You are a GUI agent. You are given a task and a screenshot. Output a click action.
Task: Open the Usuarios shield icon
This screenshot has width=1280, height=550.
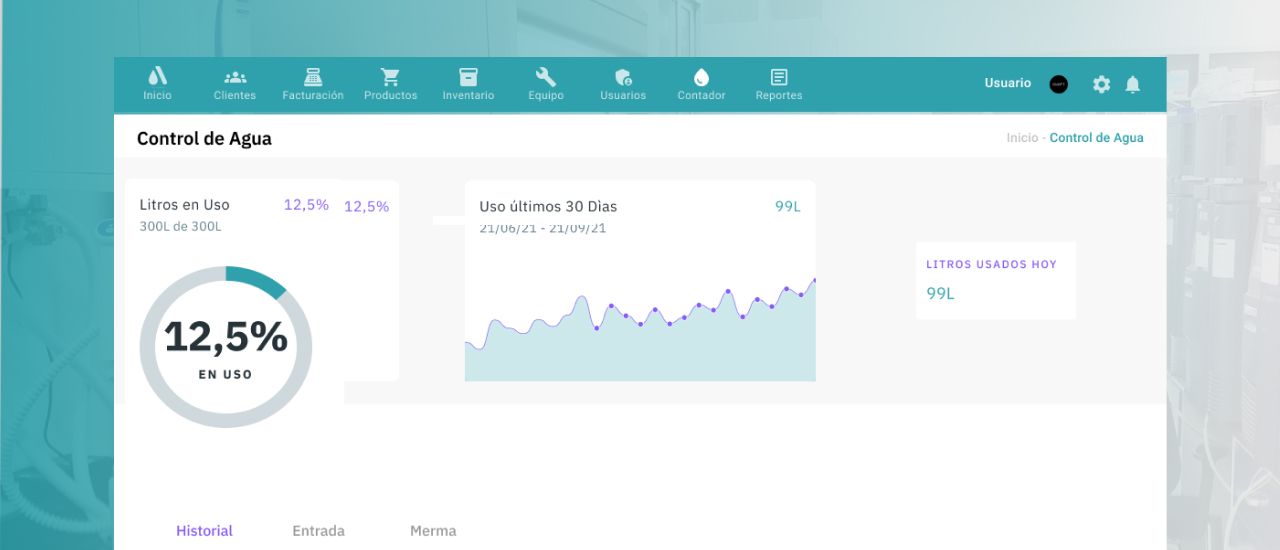[x=623, y=78]
